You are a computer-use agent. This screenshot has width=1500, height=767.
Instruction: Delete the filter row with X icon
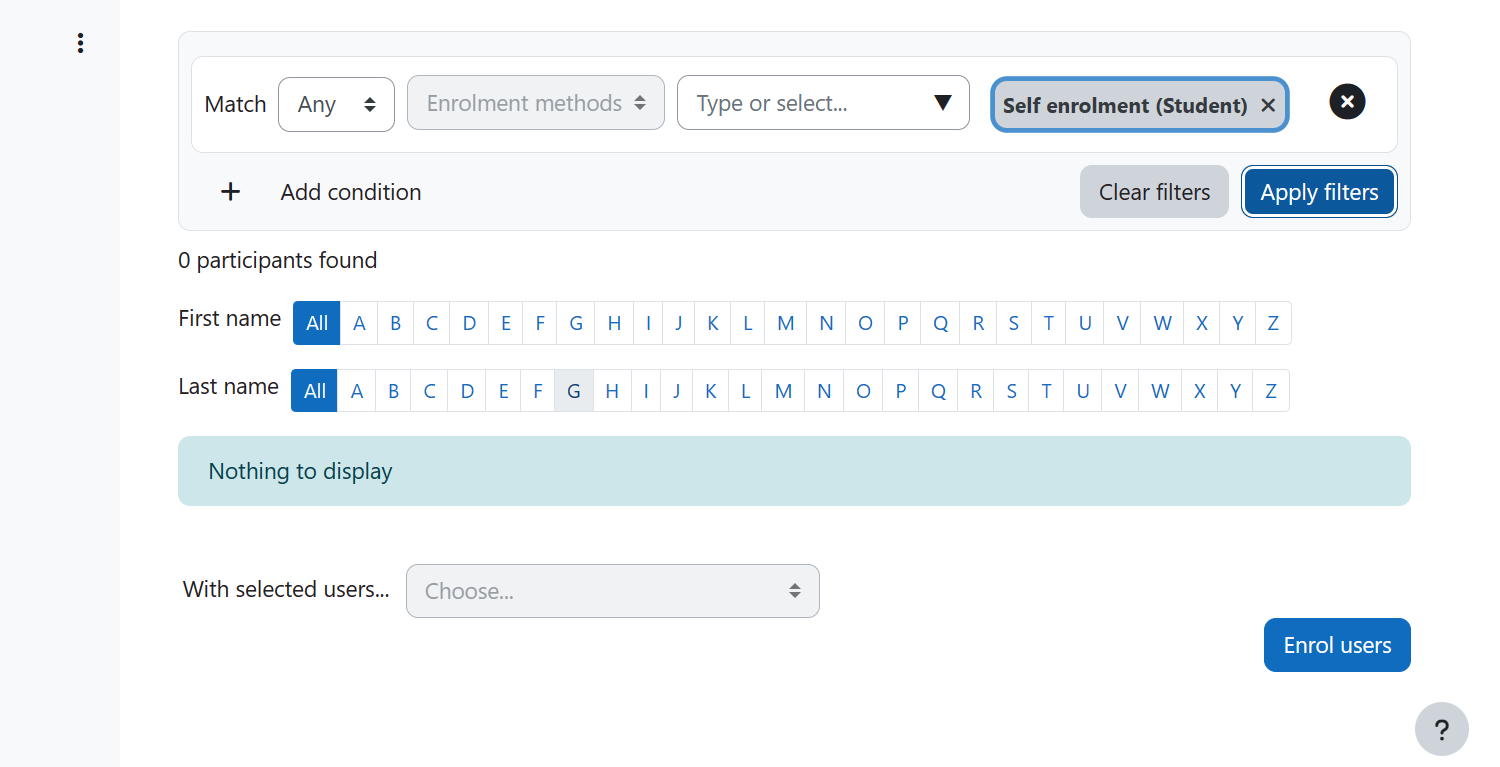[1347, 101]
